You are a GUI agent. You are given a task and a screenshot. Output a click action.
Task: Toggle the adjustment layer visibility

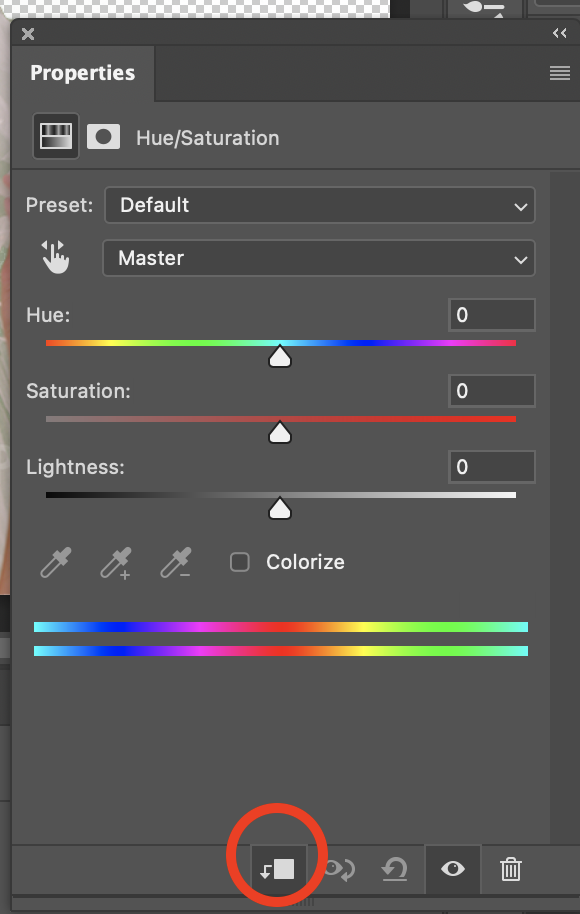(x=452, y=869)
